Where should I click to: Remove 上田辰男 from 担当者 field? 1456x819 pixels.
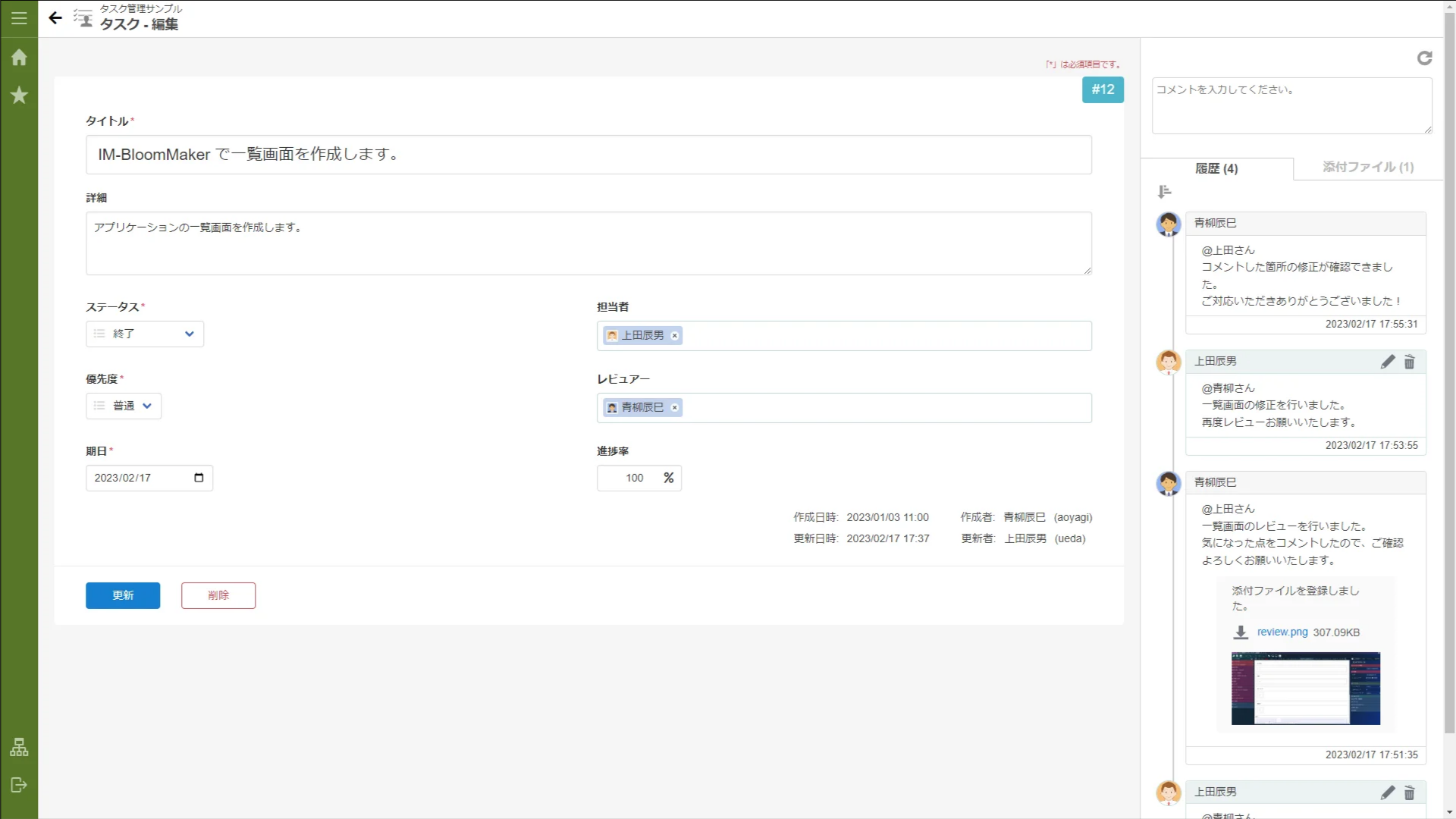pyautogui.click(x=674, y=336)
